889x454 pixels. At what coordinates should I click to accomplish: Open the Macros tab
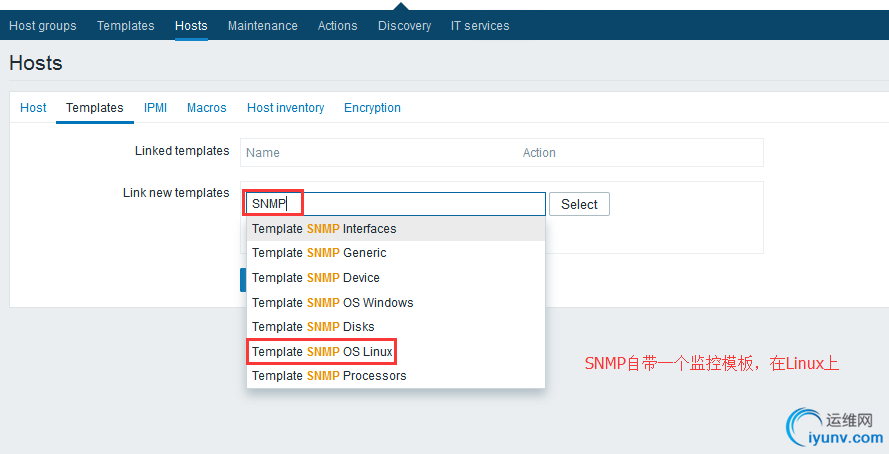tap(206, 108)
